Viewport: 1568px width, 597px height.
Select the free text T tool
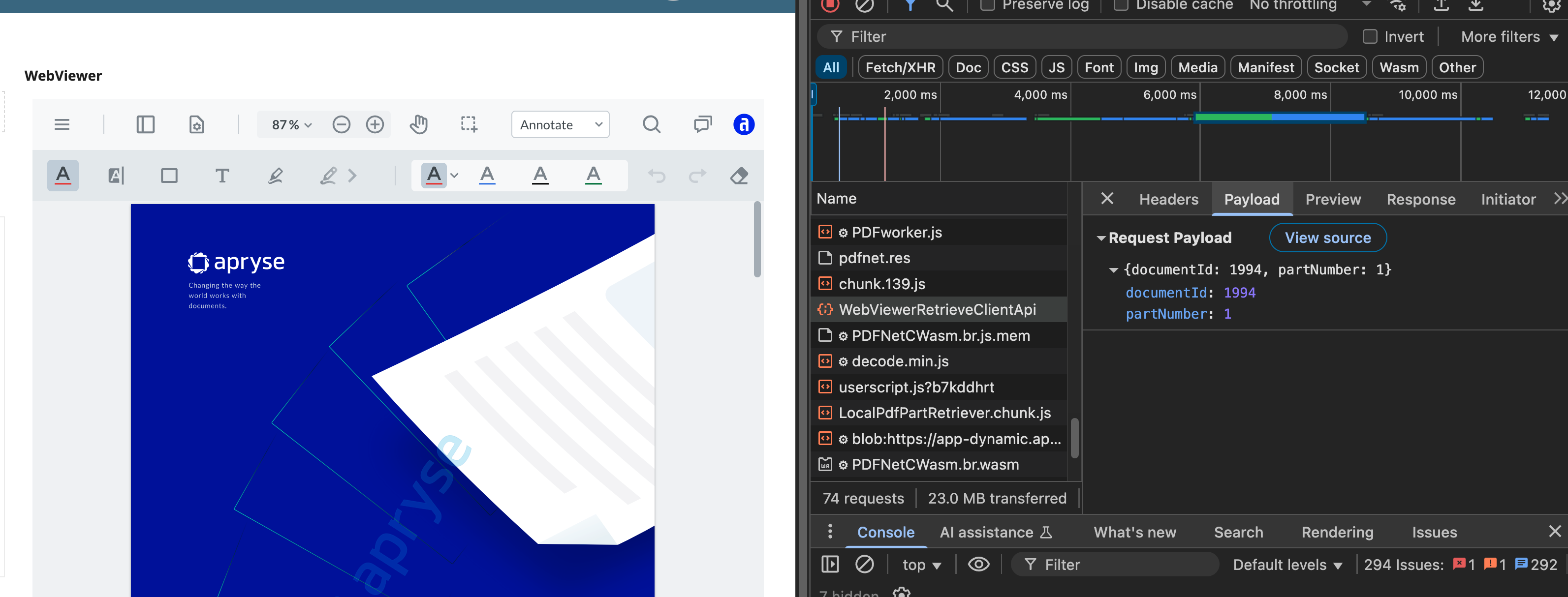pyautogui.click(x=222, y=176)
